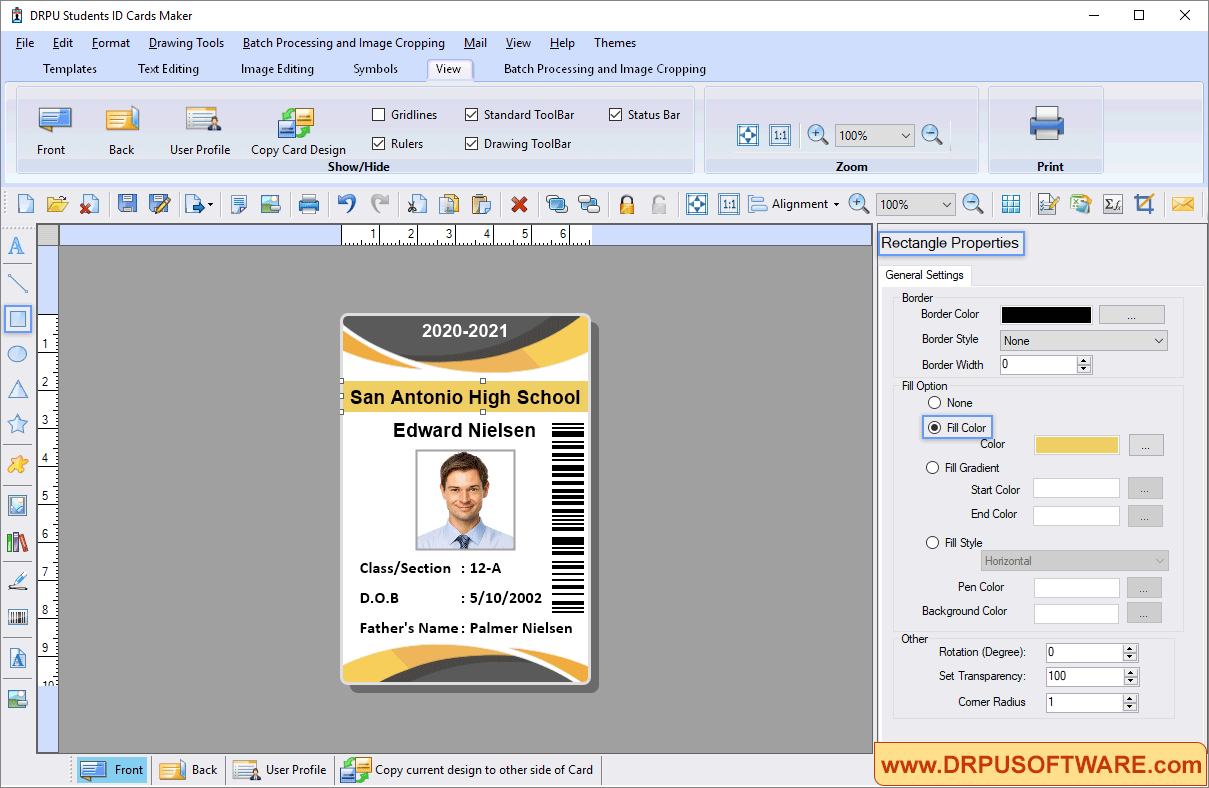The image size is (1209, 788).
Task: Switch to the Image Editing tab
Action: click(277, 69)
